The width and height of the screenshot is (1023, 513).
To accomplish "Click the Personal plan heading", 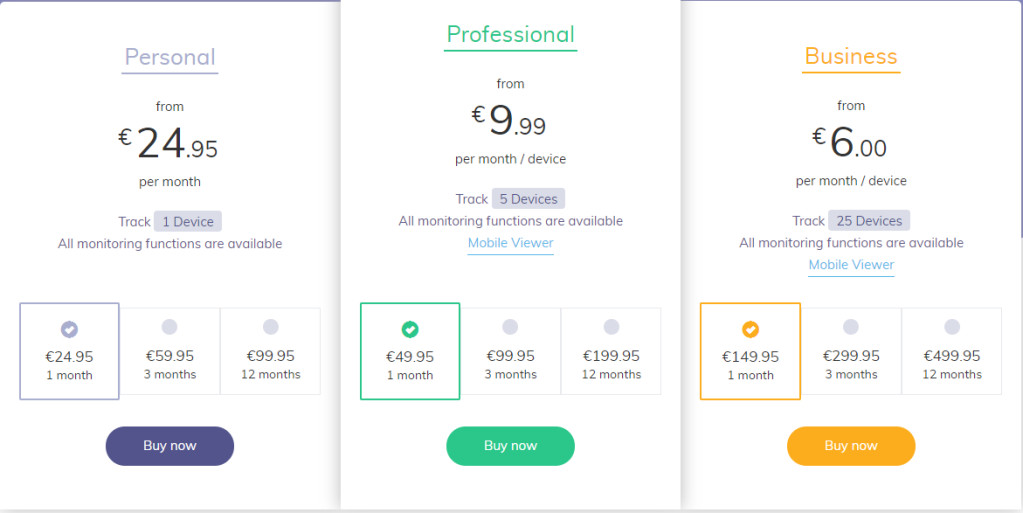I will pyautogui.click(x=170, y=57).
